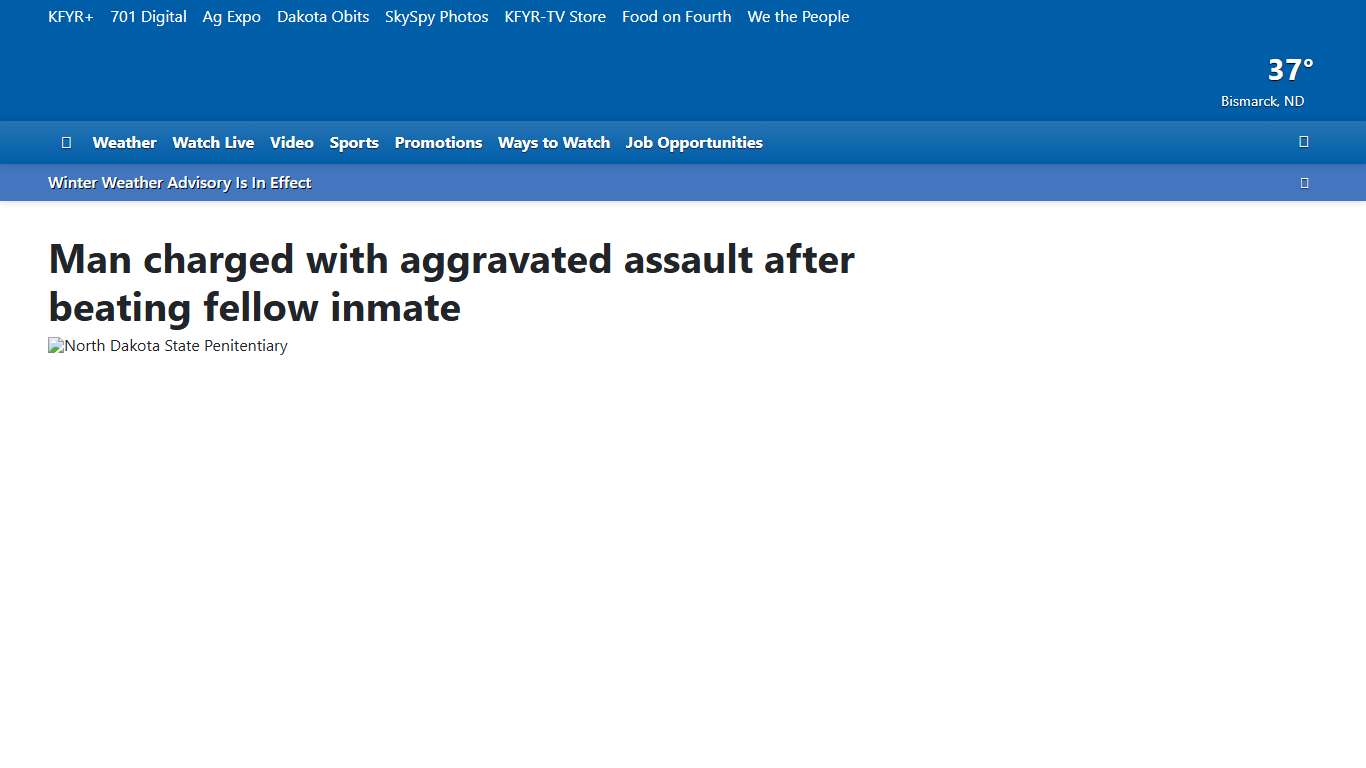This screenshot has width=1366, height=768.
Task: Open the Winter Weather Advisory banner
Action: click(x=179, y=182)
